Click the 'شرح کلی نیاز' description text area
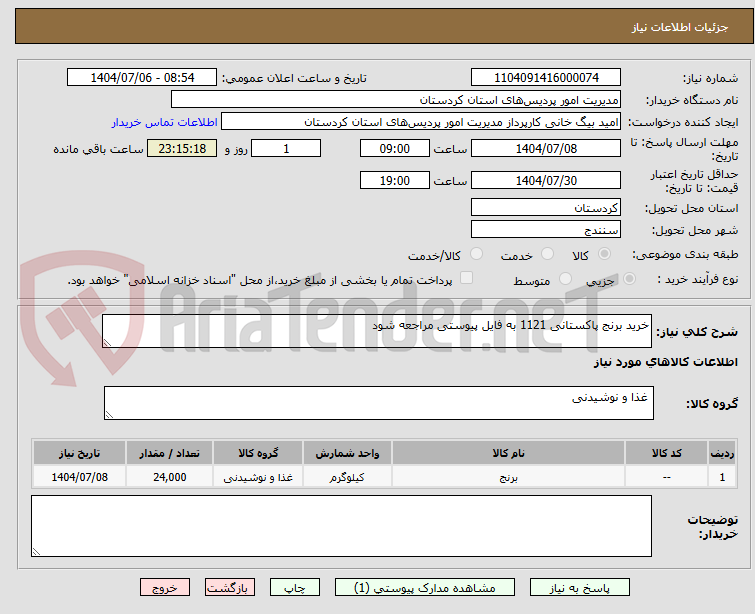 pyautogui.click(x=377, y=331)
